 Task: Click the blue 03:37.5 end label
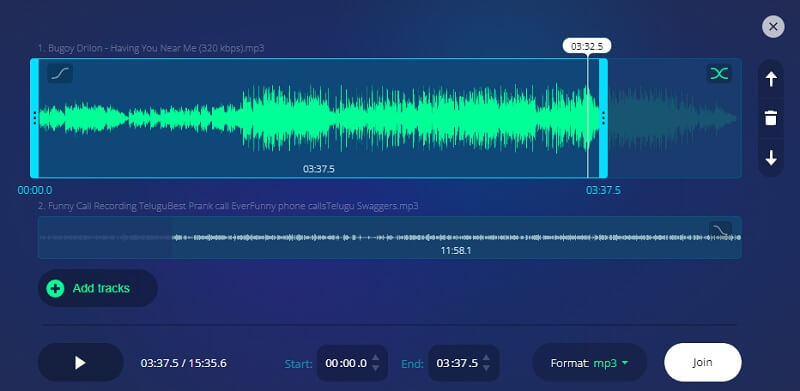point(603,190)
